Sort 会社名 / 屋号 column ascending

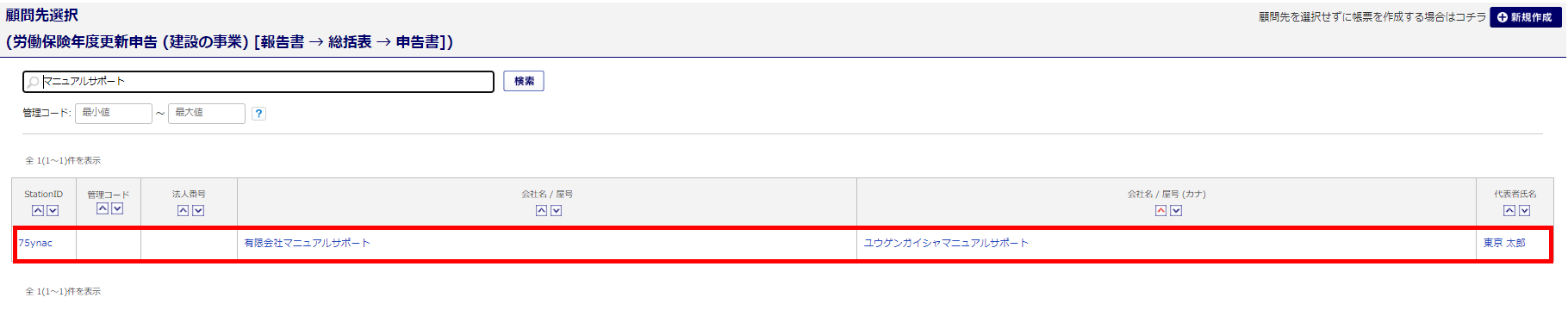541,211
